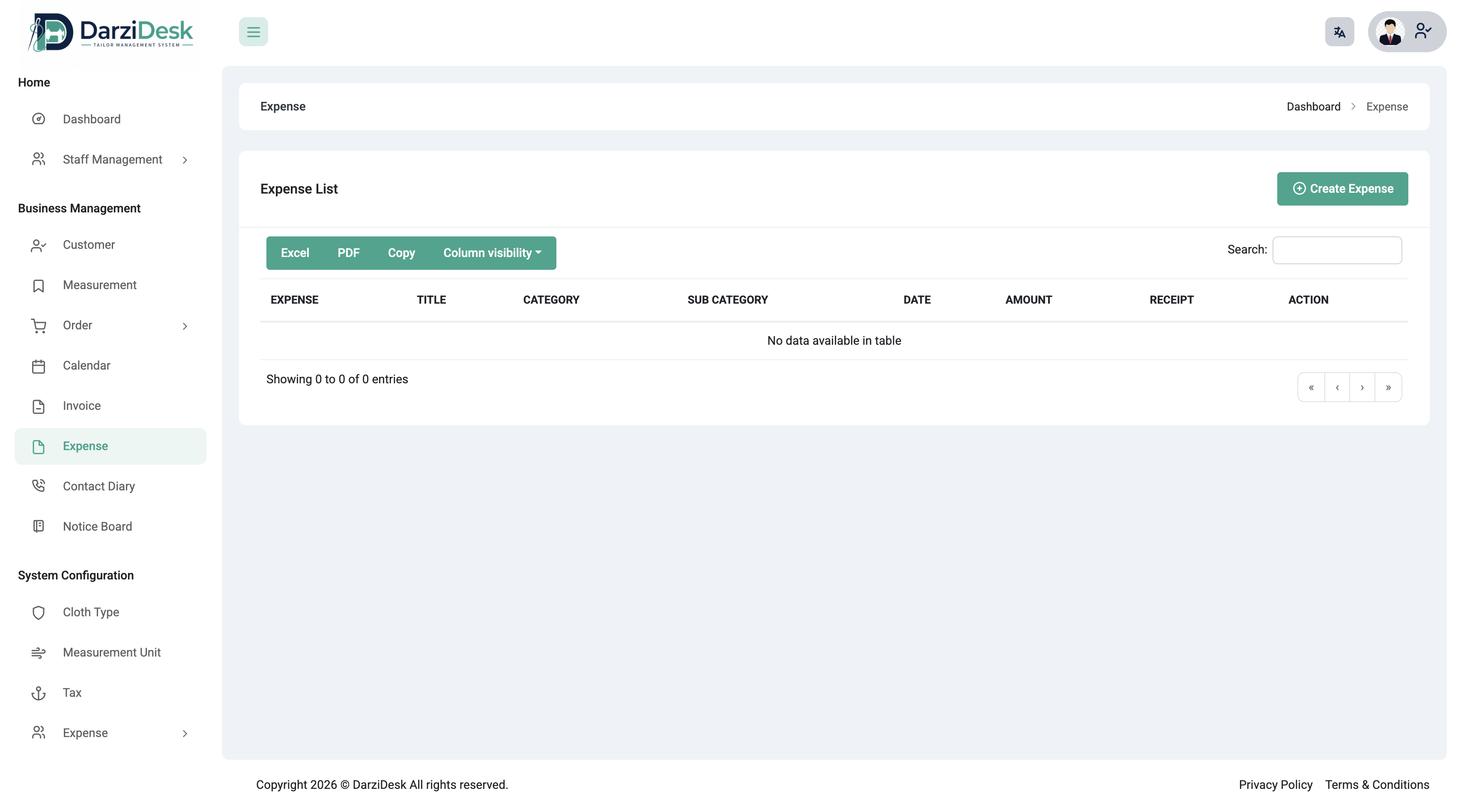Screen dimensions: 1464x812
Task: Expand the Staff Management submenu
Action: (x=185, y=160)
